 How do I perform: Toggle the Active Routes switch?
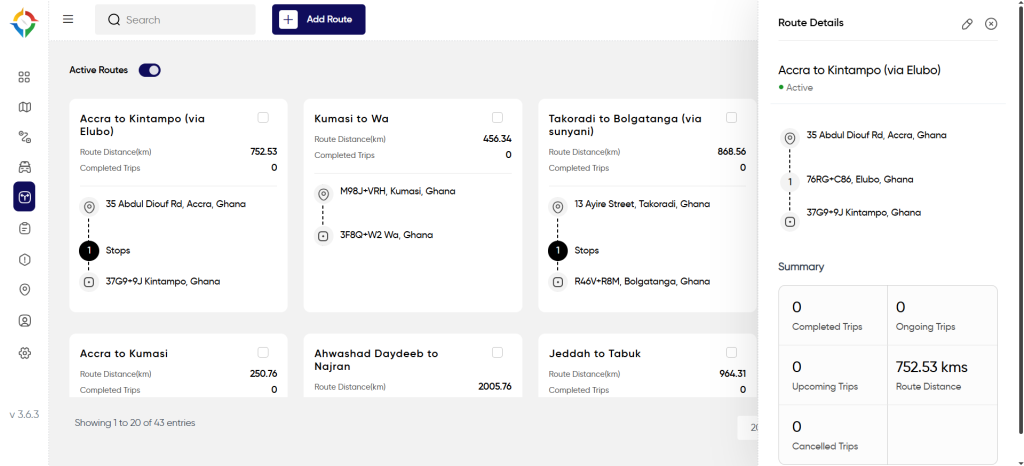click(x=150, y=70)
